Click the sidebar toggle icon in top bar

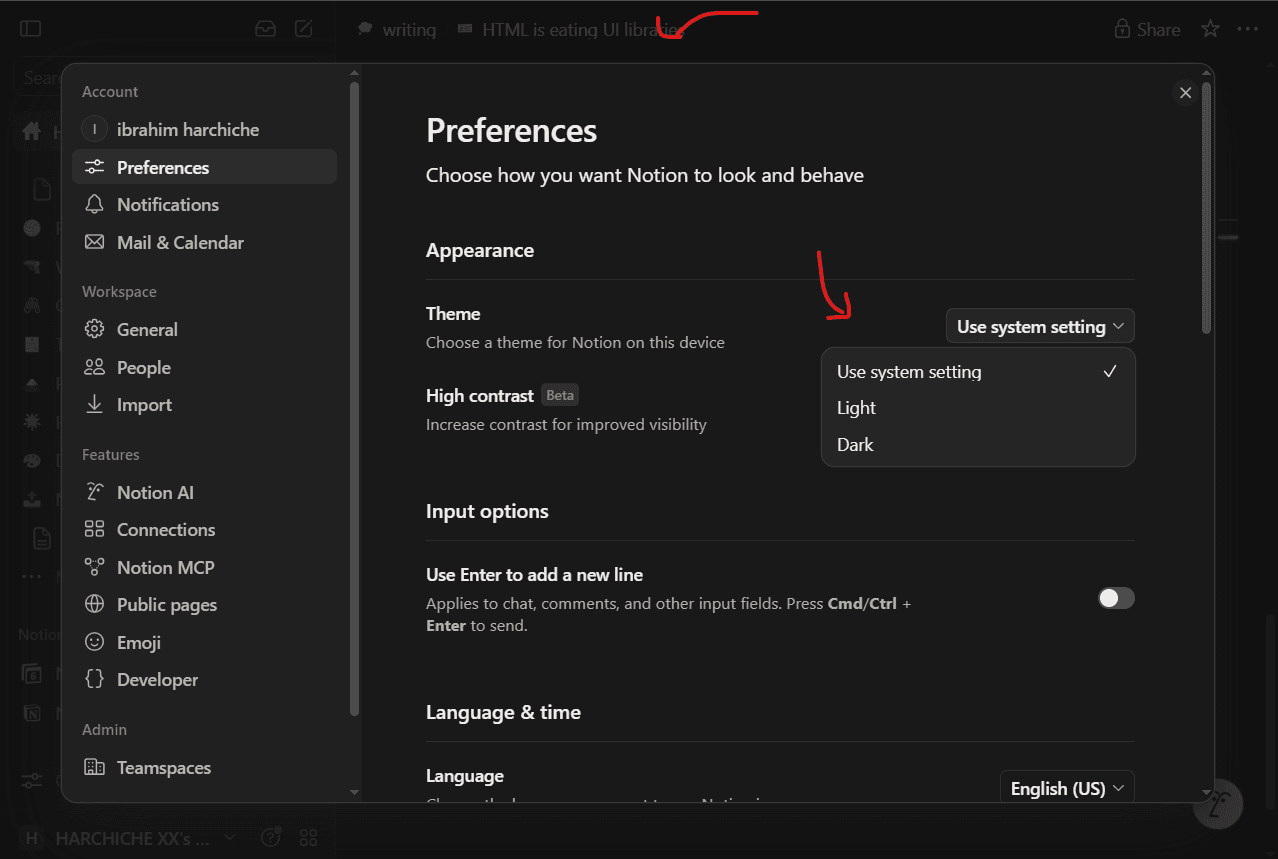[x=31, y=29]
